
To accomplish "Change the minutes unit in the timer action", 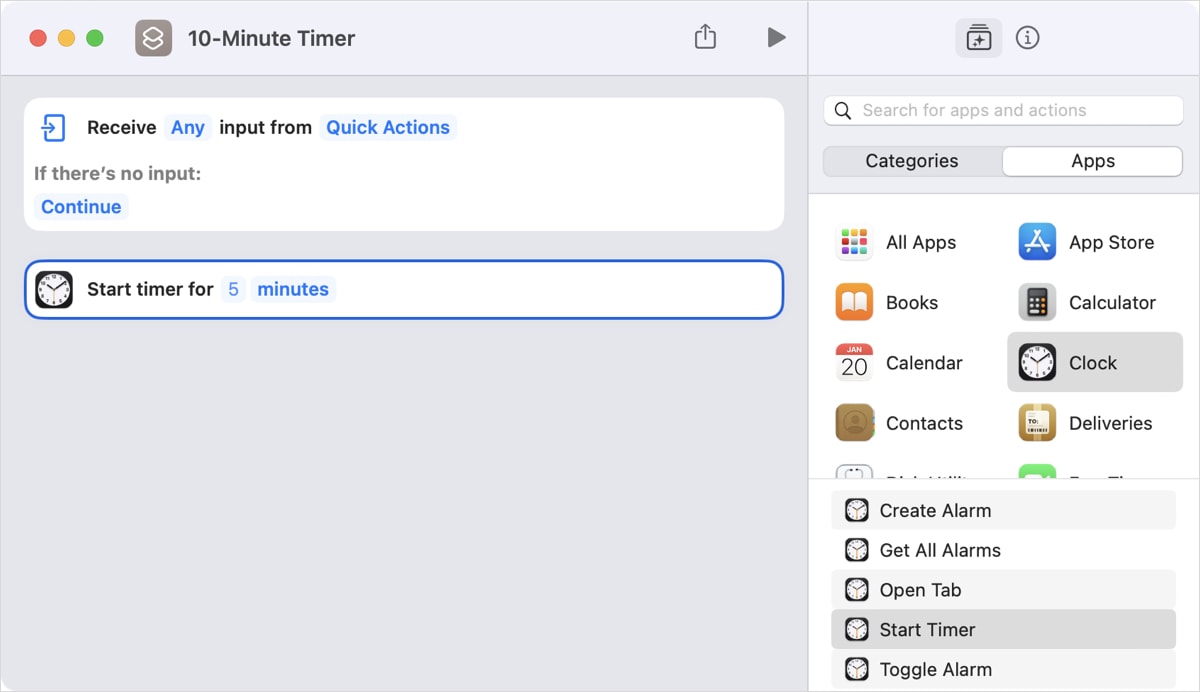I will [x=293, y=289].
